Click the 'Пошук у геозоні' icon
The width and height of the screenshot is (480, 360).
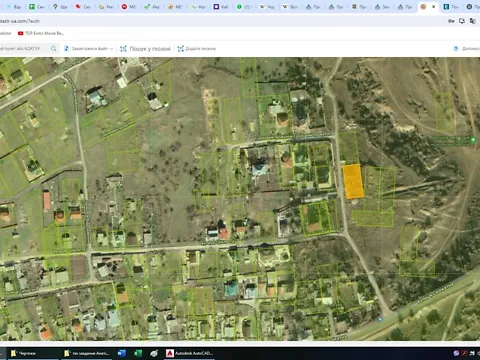coord(123,49)
